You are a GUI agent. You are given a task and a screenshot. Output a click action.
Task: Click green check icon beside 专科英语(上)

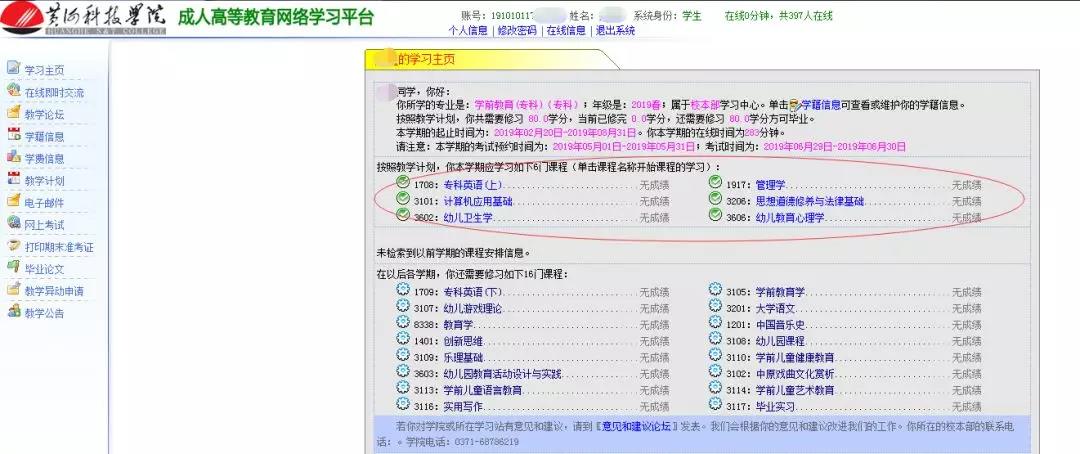[403, 183]
